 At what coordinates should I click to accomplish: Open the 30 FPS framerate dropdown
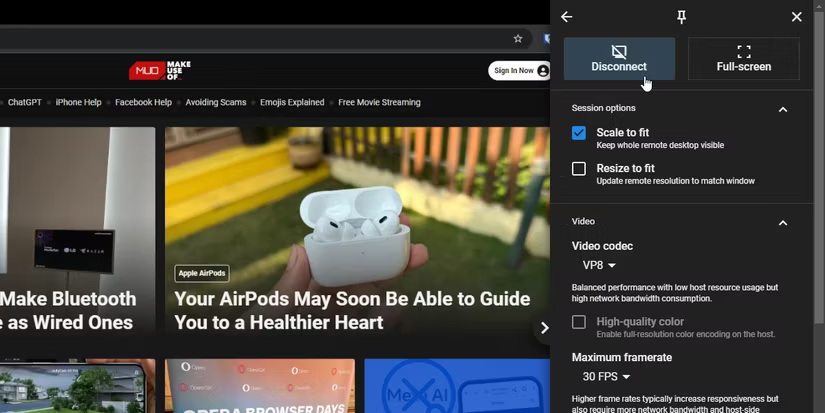click(x=606, y=377)
